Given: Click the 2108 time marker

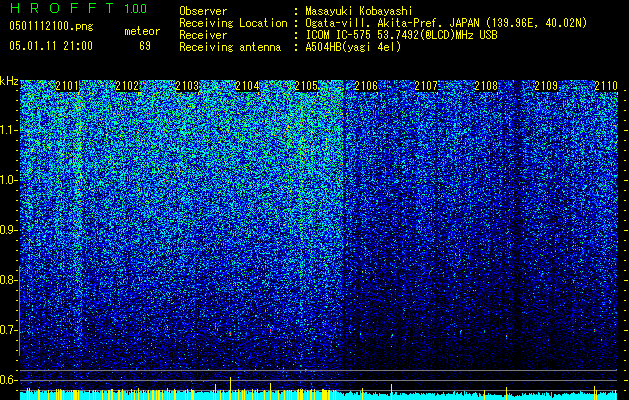Looking at the screenshot, I should [x=486, y=86].
